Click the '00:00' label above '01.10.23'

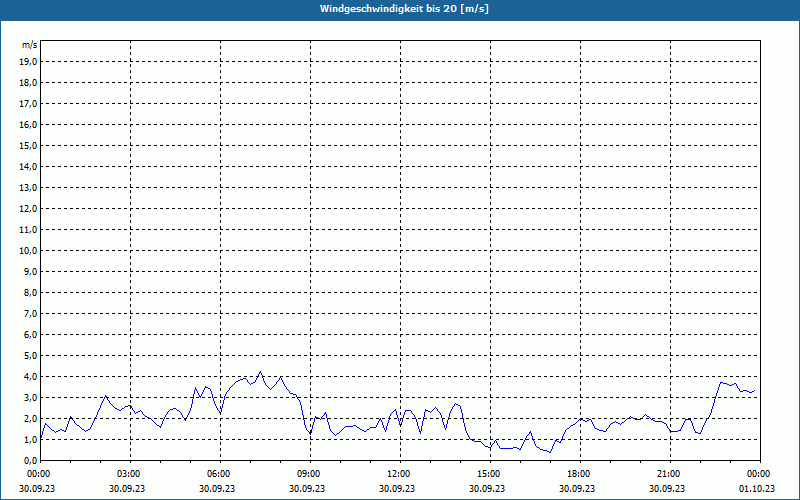point(760,474)
